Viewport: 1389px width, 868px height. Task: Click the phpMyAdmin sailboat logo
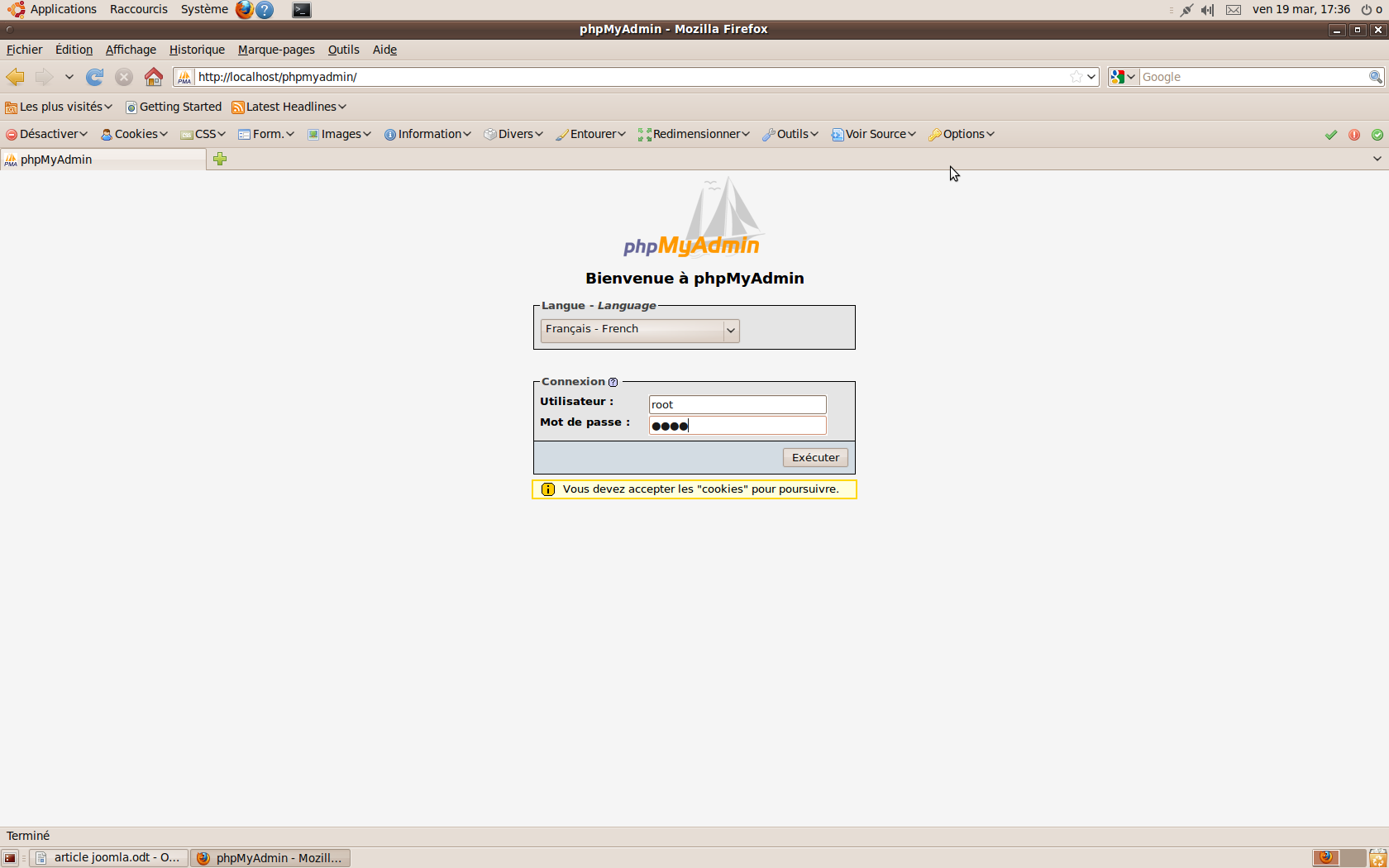693,217
